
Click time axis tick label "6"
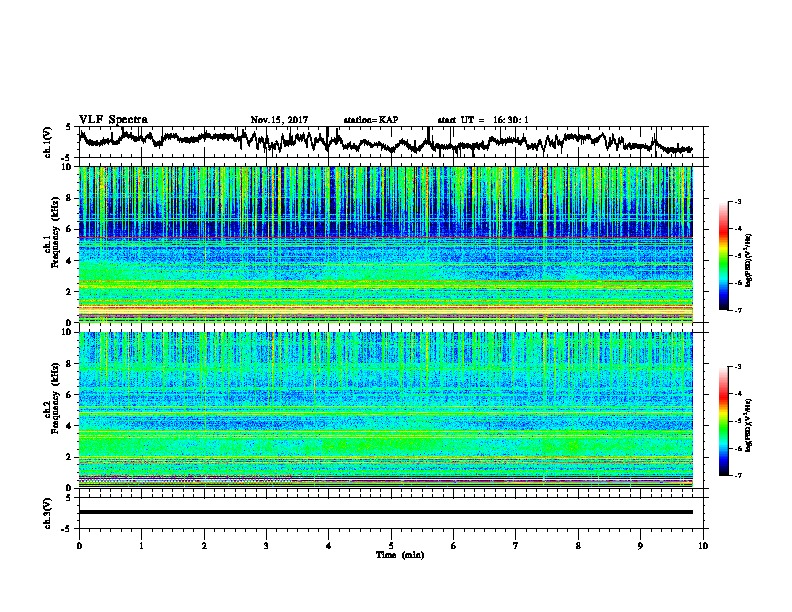point(454,546)
